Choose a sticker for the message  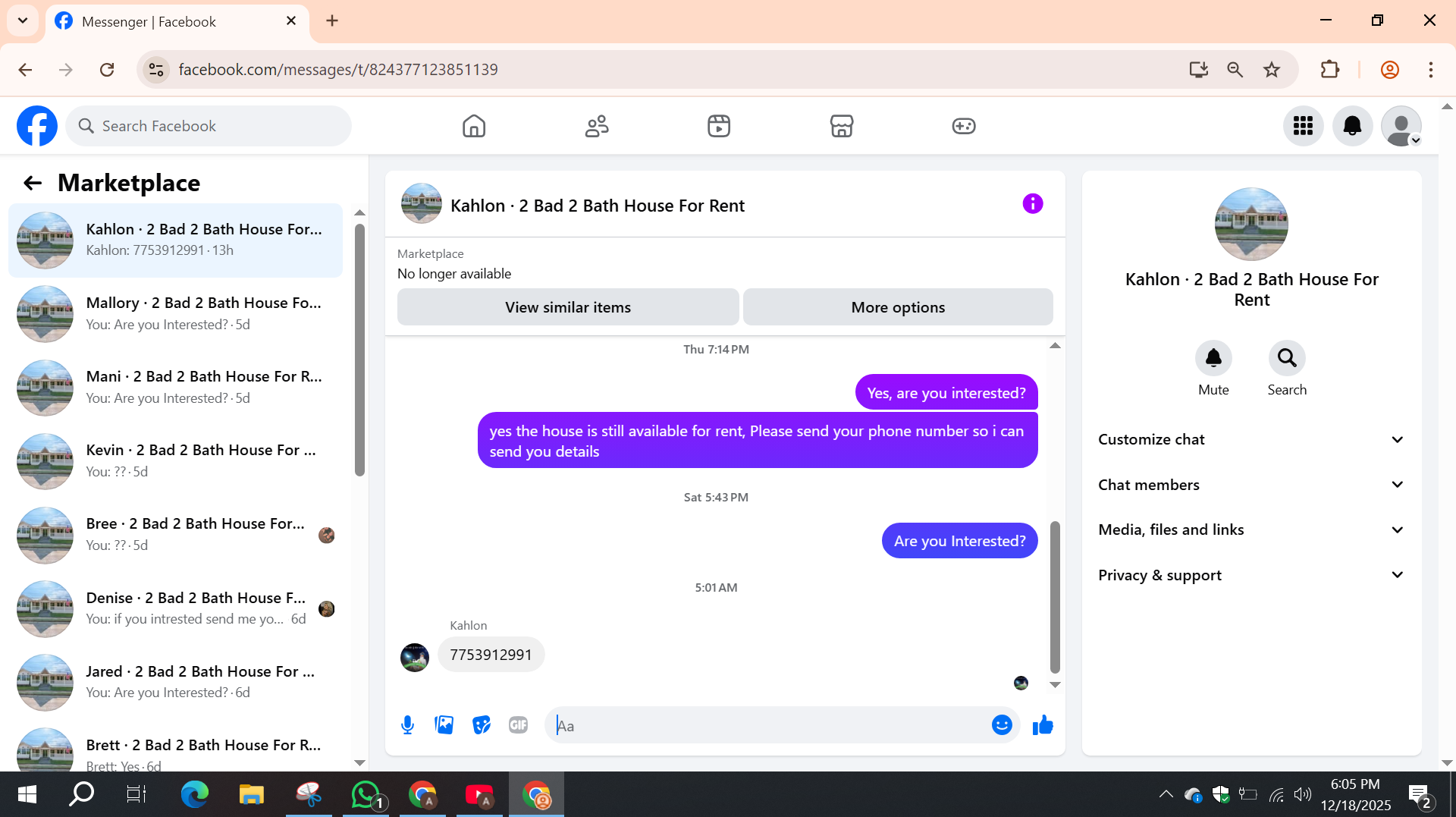click(482, 725)
